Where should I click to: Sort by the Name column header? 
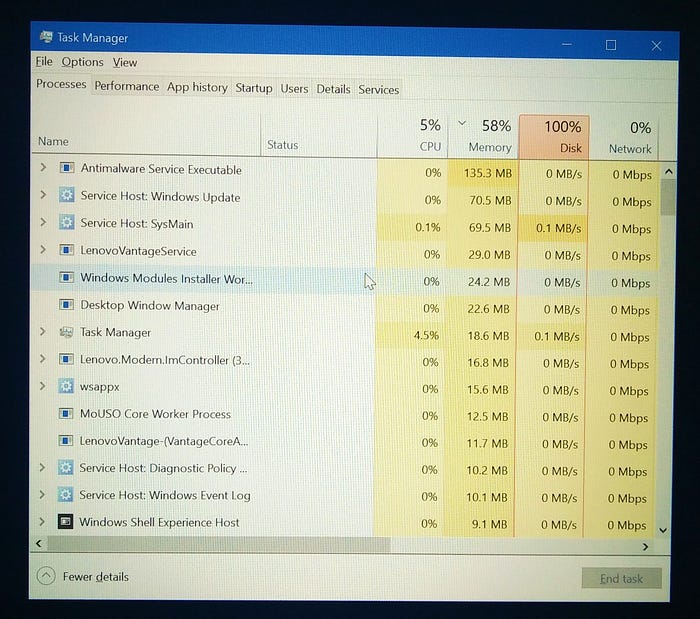146,134
